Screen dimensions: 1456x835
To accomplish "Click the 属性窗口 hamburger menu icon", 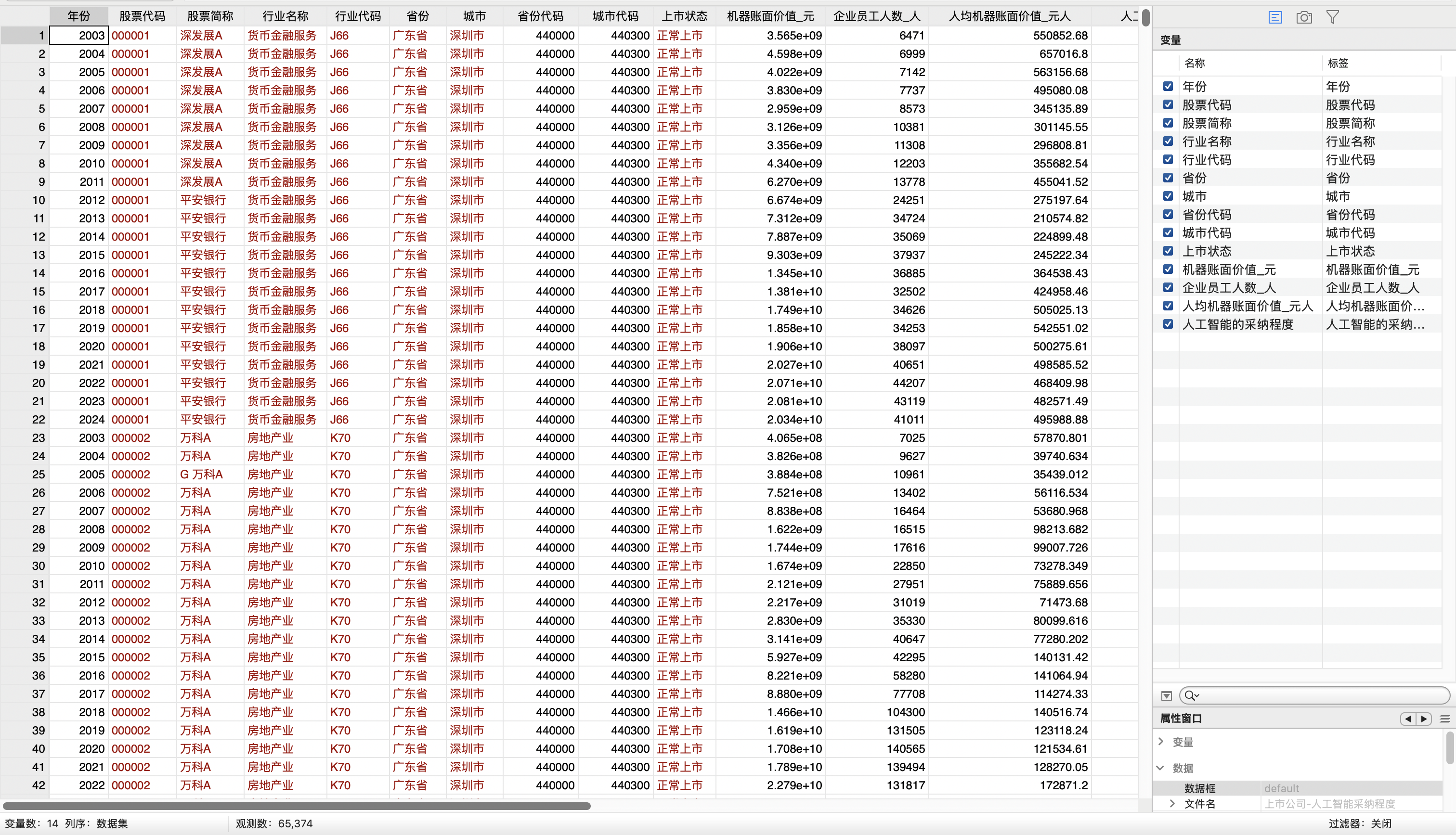I will pos(1445,719).
